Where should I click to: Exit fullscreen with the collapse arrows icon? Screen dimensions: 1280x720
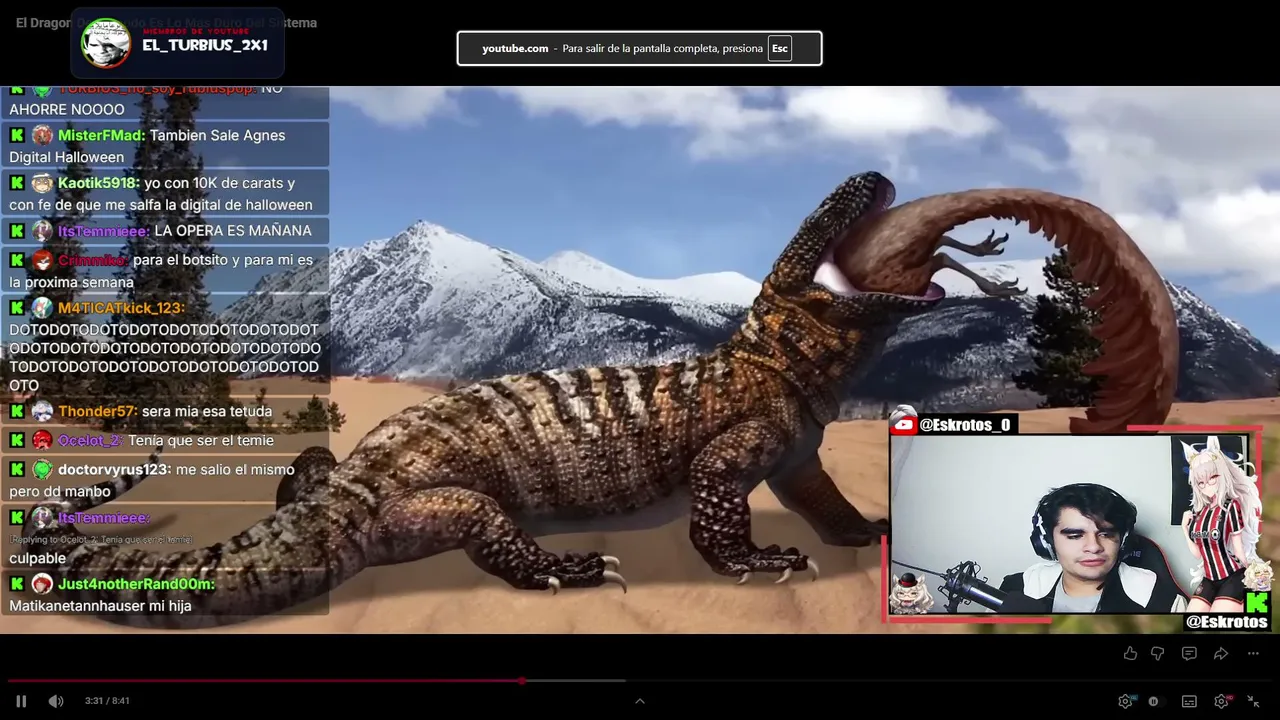(x=1253, y=701)
